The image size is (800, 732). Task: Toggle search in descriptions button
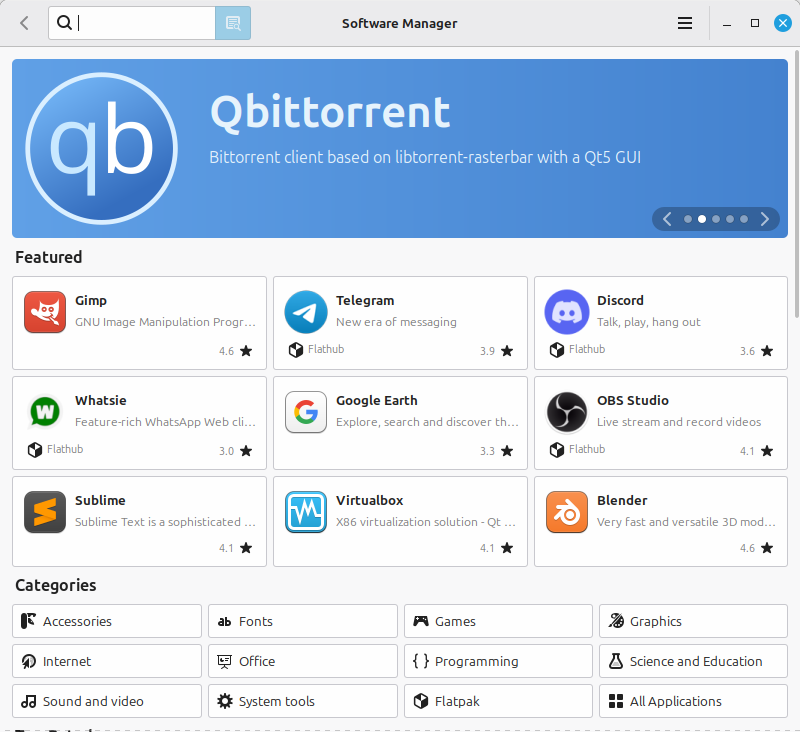233,23
